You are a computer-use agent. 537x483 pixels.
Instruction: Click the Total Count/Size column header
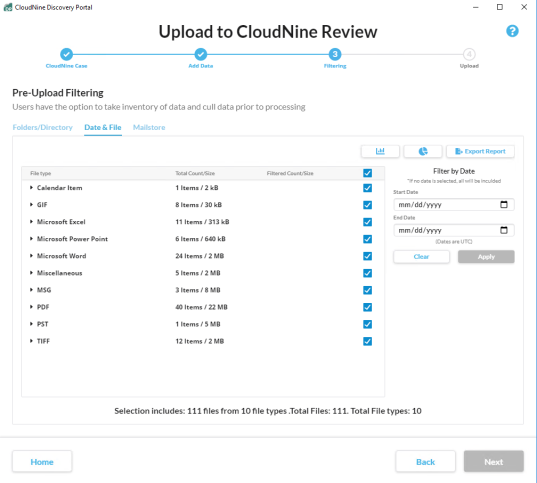tap(195, 173)
